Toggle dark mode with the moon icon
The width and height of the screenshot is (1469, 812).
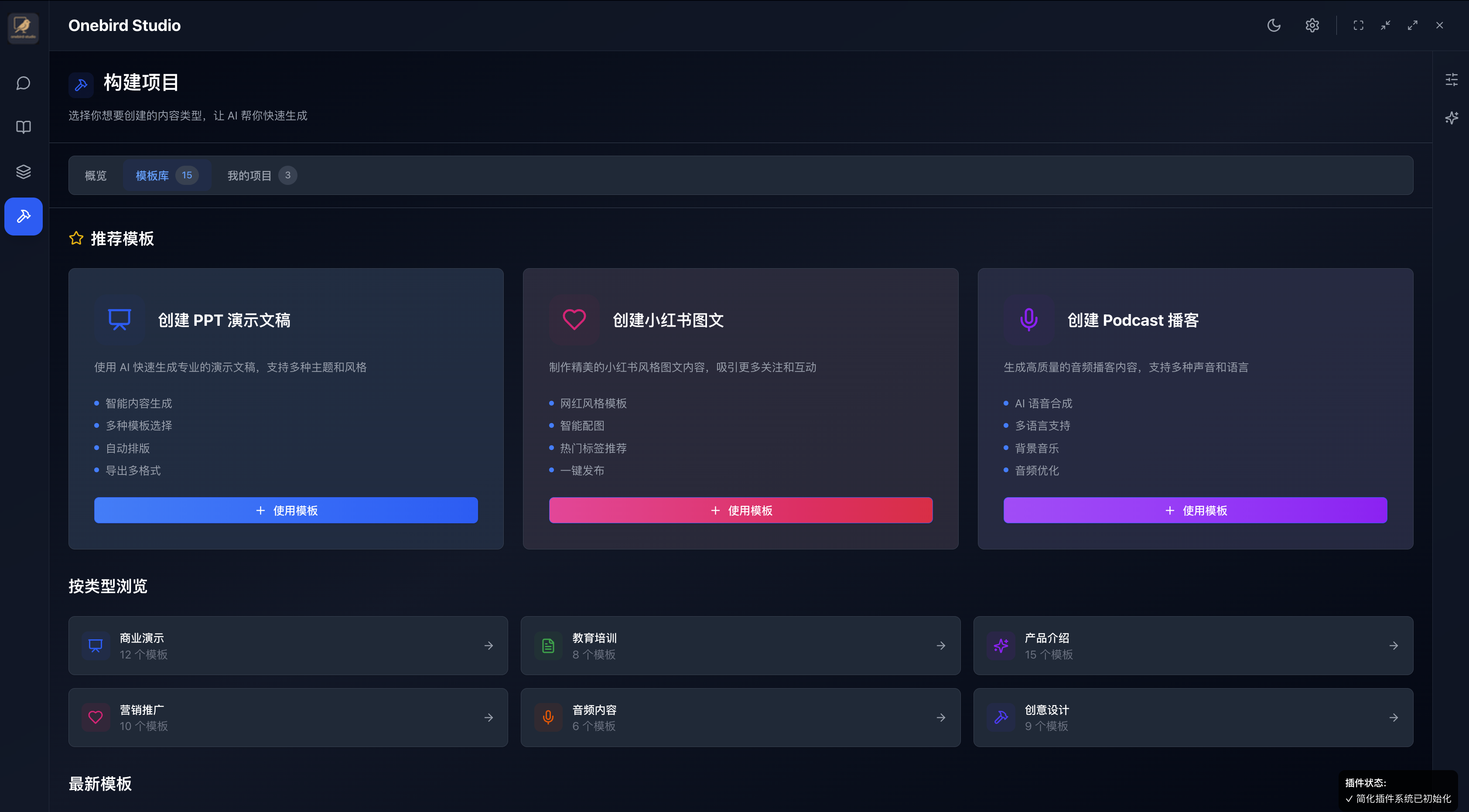point(1274,25)
